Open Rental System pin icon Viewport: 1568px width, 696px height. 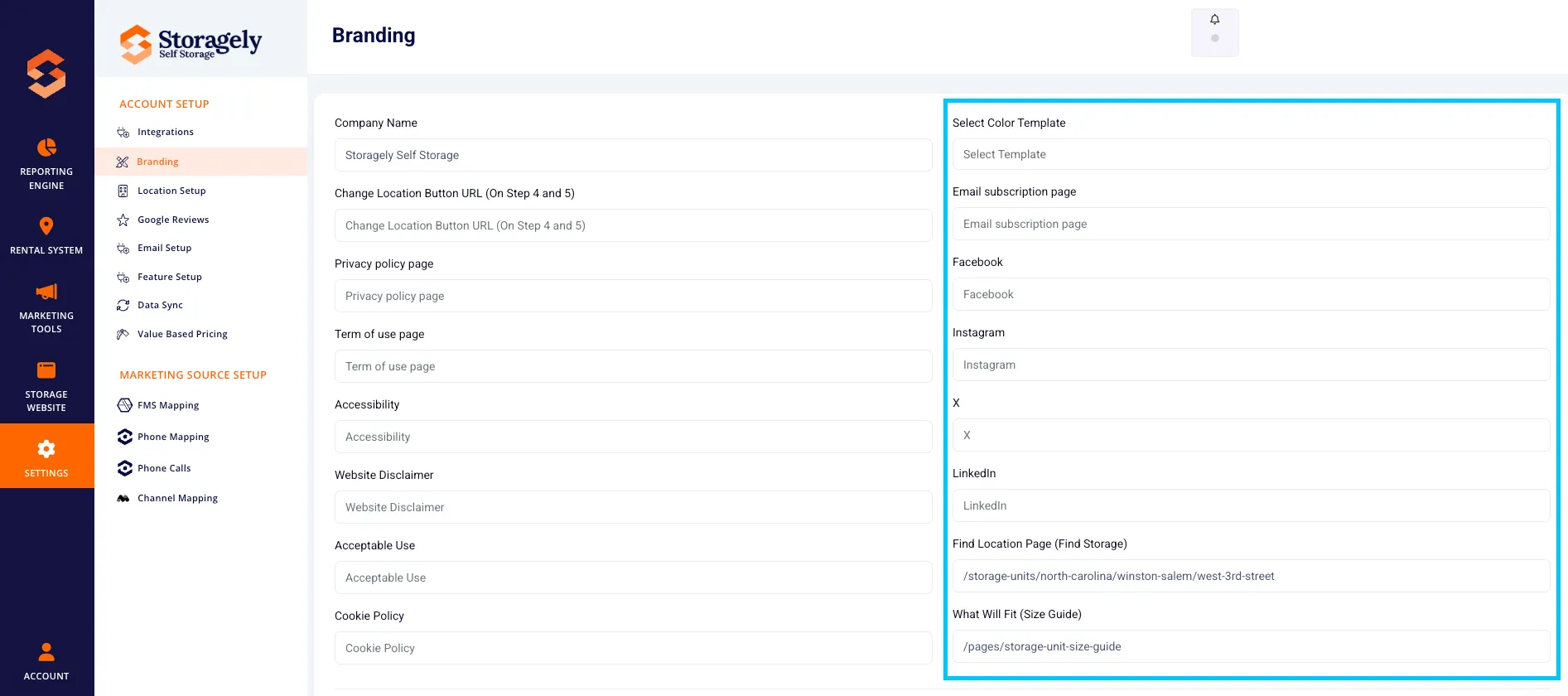click(46, 226)
